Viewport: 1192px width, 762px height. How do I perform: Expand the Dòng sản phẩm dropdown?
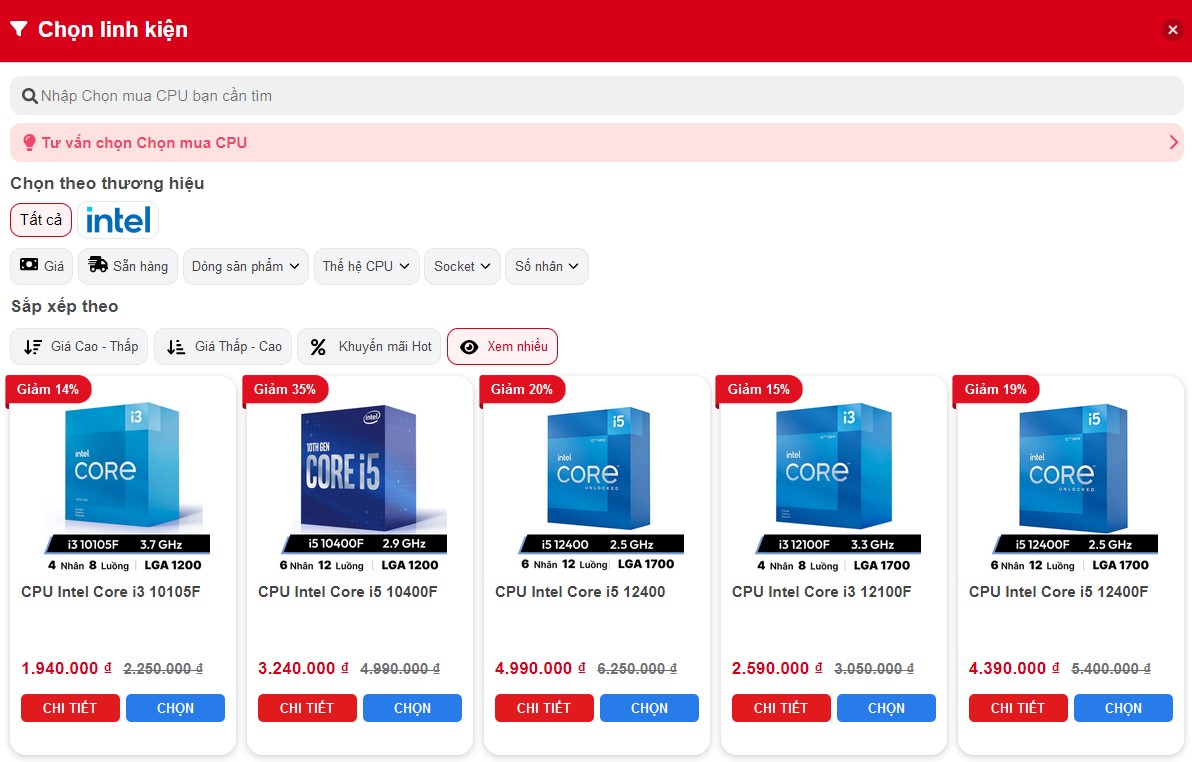[x=246, y=266]
